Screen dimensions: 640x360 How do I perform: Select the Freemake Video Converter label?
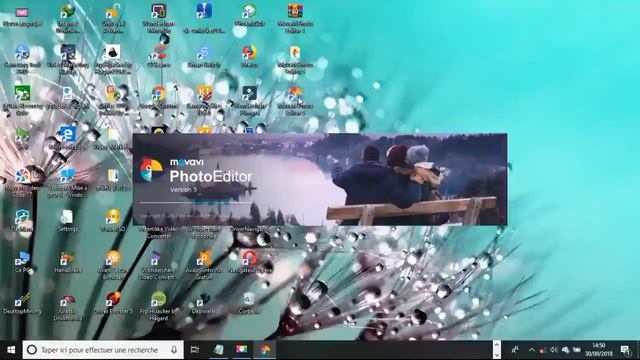(x=159, y=233)
